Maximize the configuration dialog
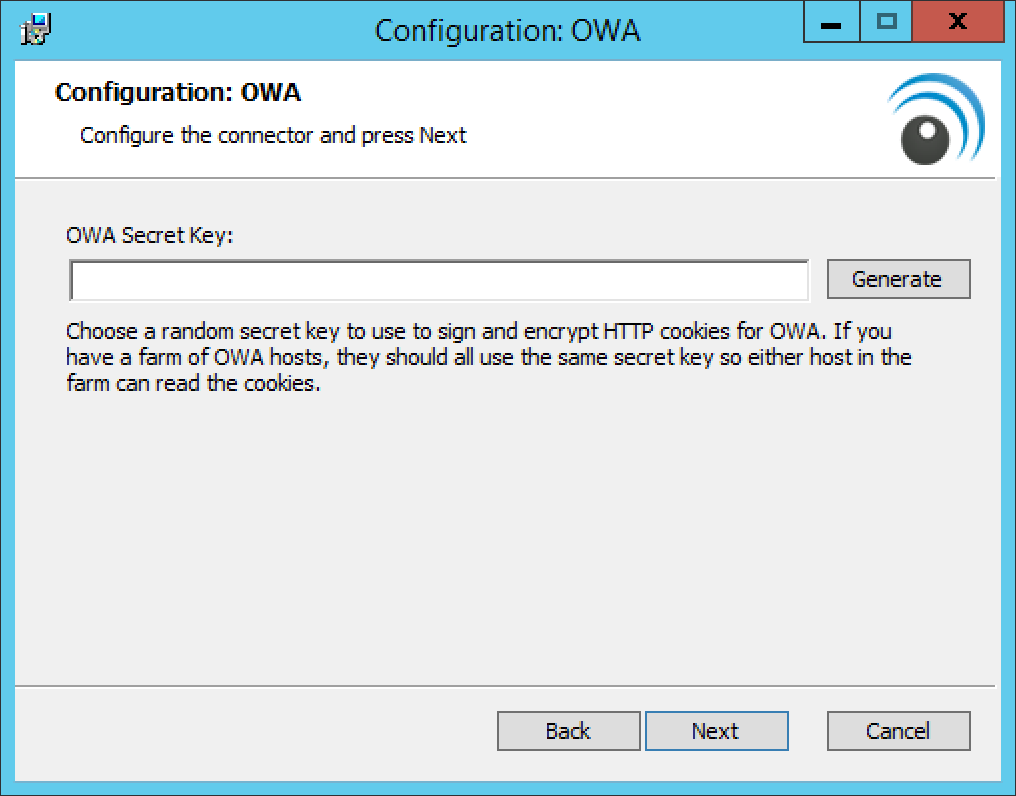This screenshot has height=796, width=1016. coord(886,21)
